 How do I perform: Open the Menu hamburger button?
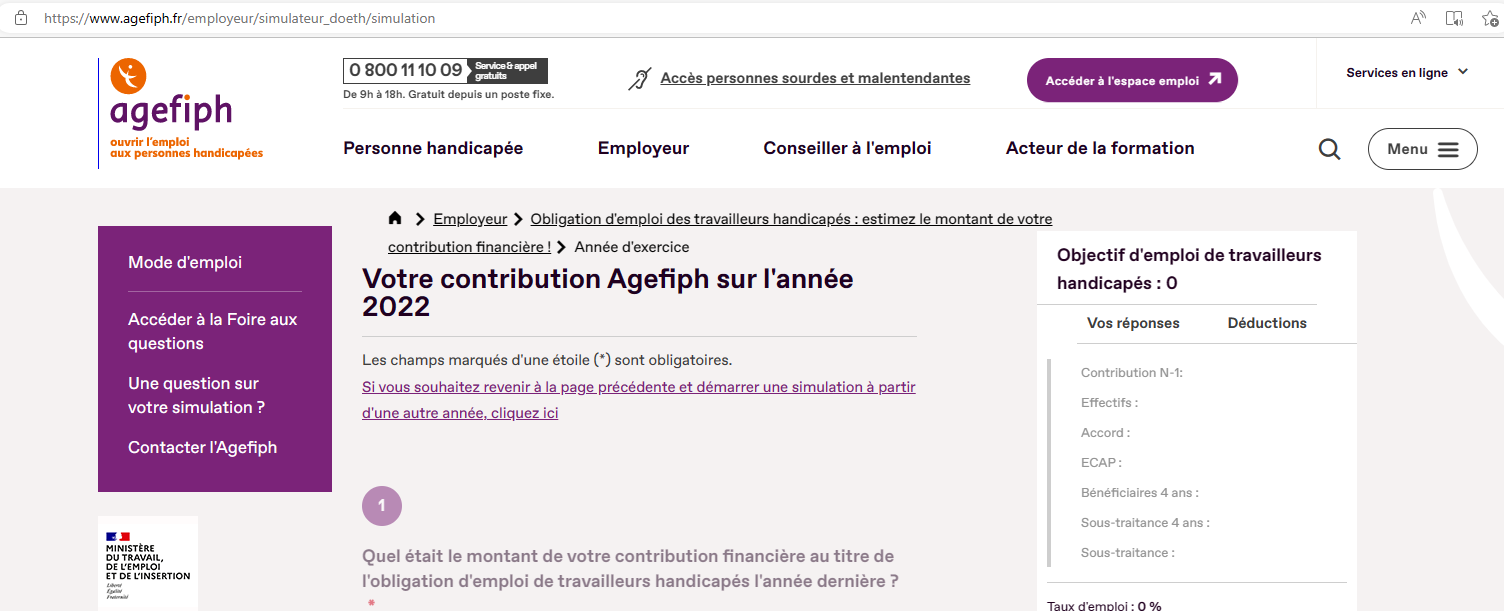[x=1422, y=149]
